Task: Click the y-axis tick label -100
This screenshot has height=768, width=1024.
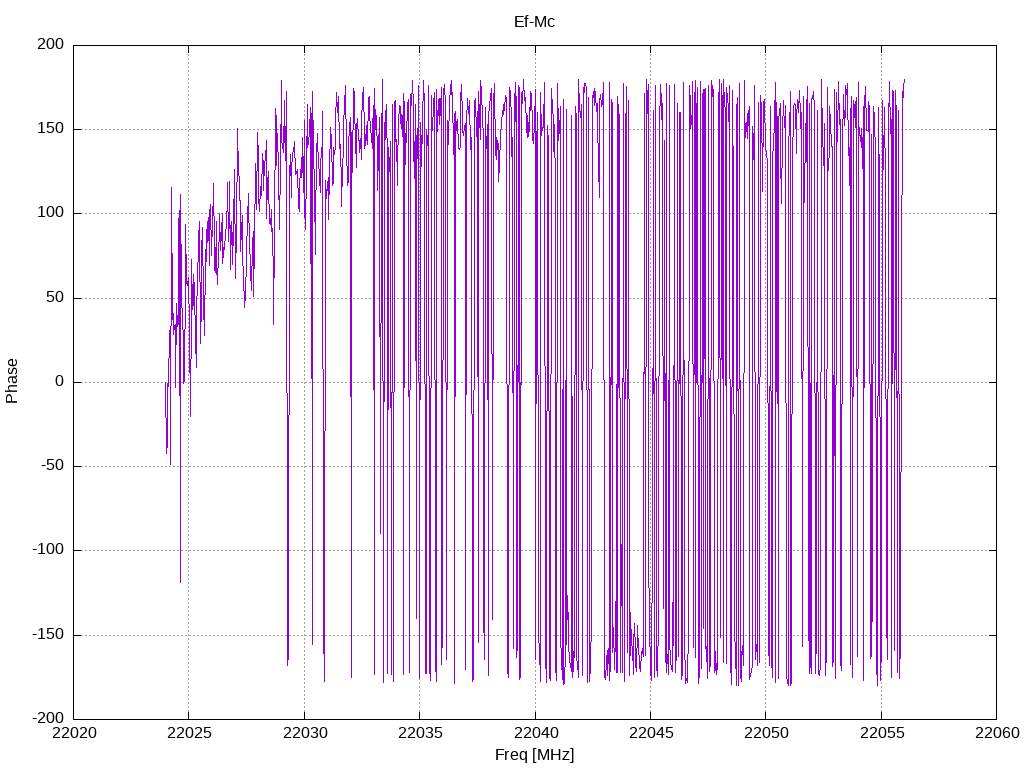Action: pos(48,550)
